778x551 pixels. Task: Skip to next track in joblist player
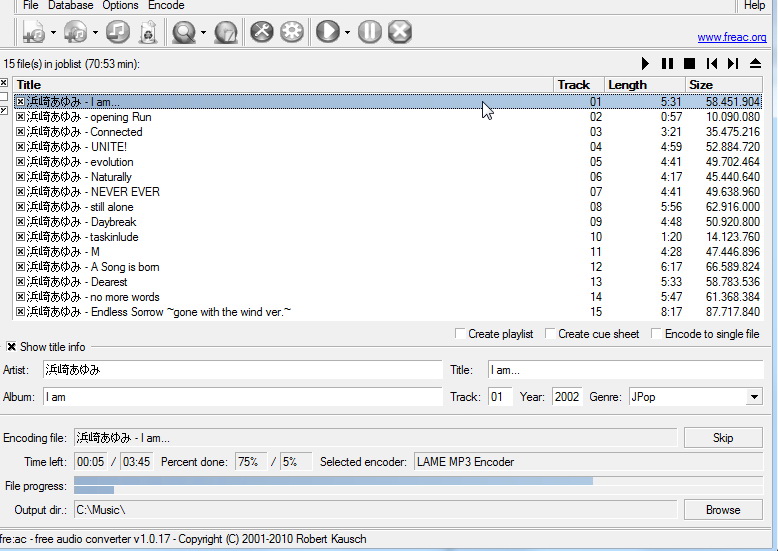(x=733, y=64)
